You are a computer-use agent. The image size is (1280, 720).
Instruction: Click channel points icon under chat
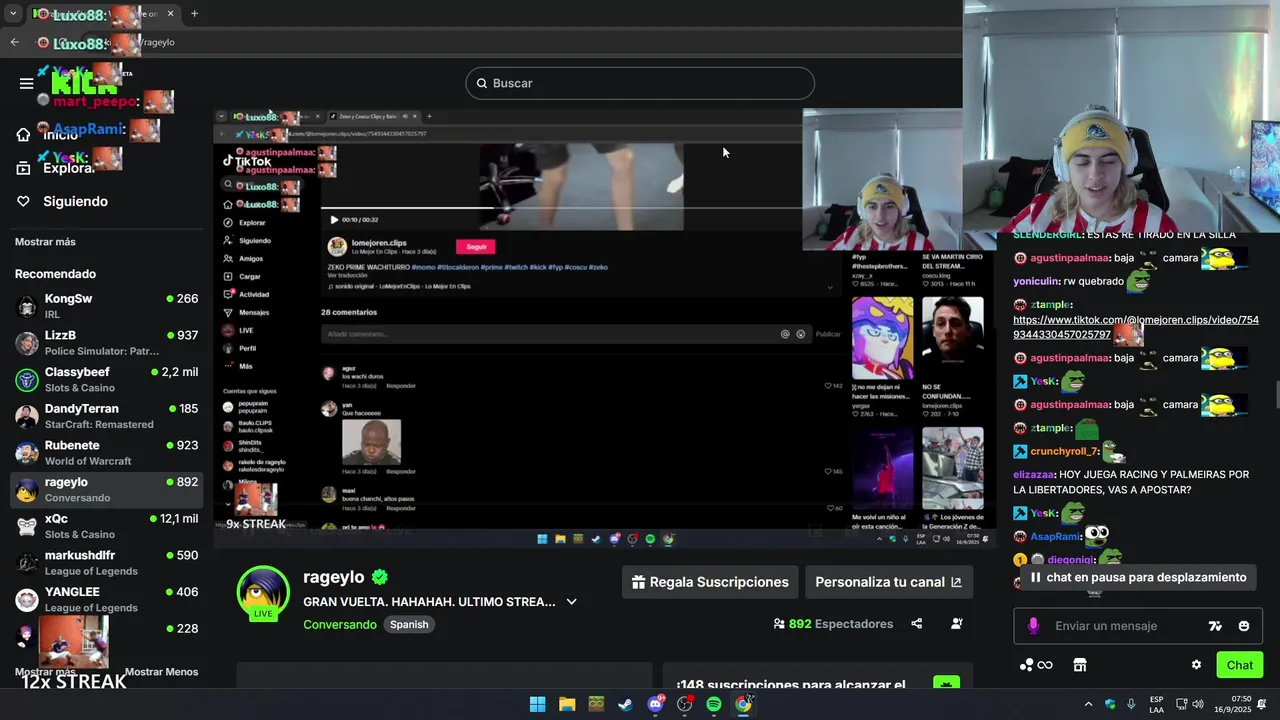1036,665
